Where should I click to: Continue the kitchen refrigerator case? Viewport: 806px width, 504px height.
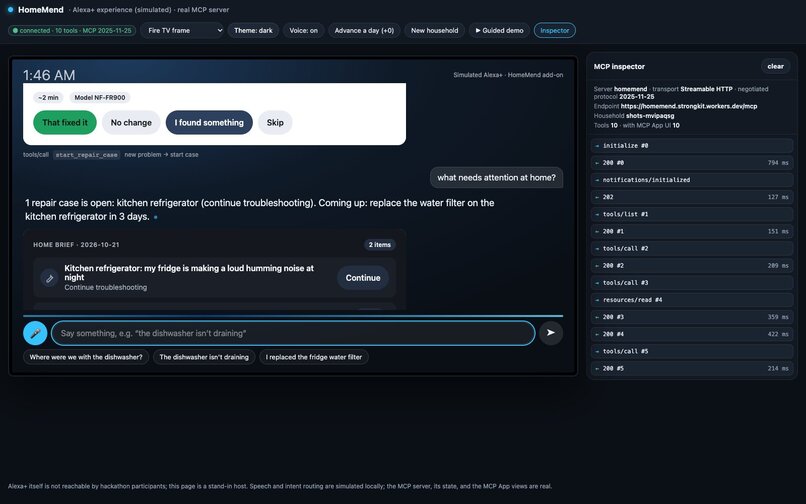tap(363, 278)
